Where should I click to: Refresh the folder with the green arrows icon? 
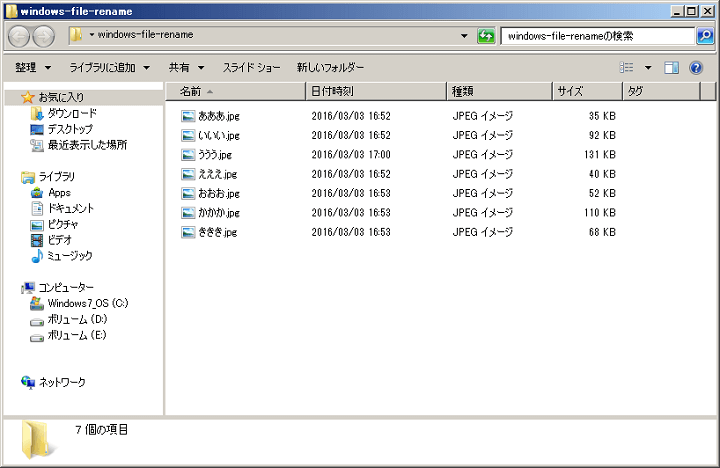[x=486, y=35]
